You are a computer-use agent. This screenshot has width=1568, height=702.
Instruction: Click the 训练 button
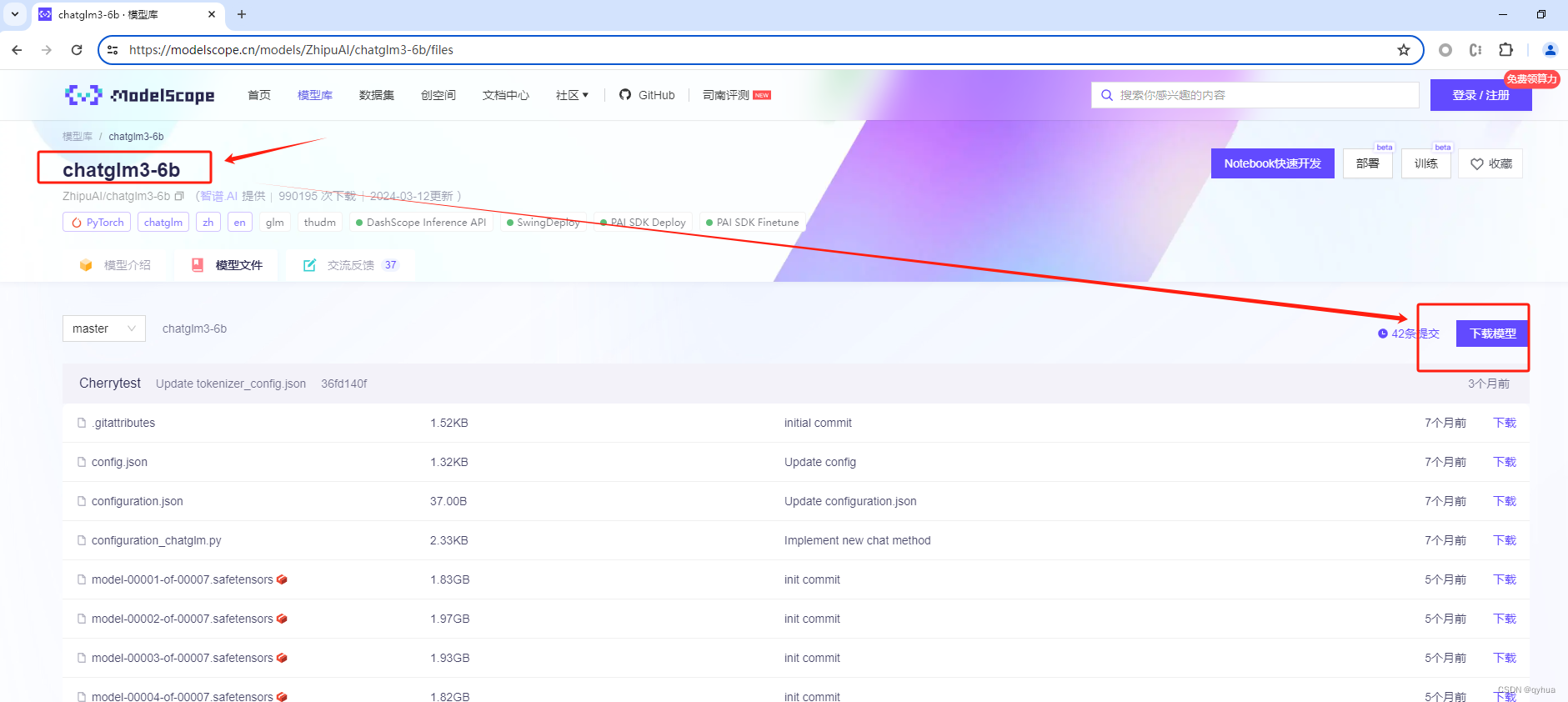tap(1425, 163)
